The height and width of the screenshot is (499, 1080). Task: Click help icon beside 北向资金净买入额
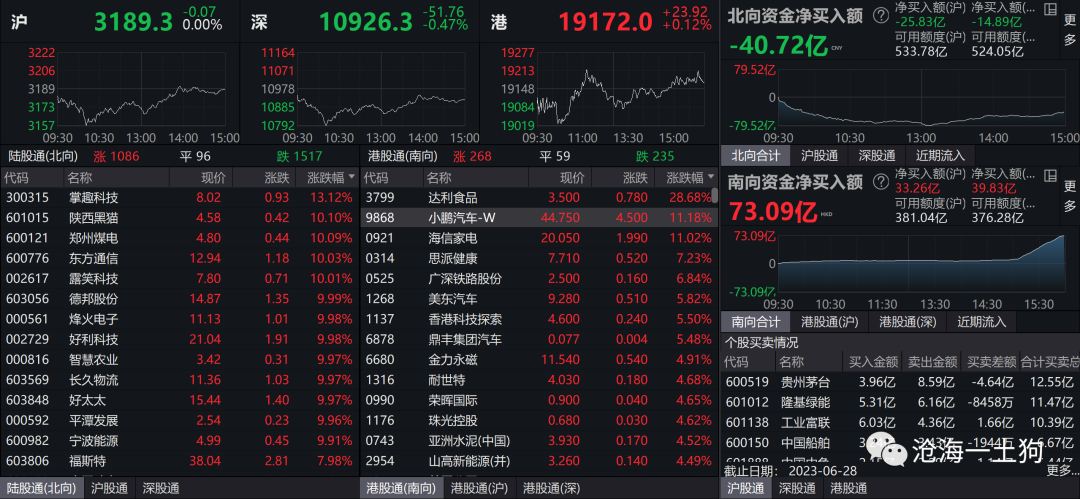(x=880, y=15)
